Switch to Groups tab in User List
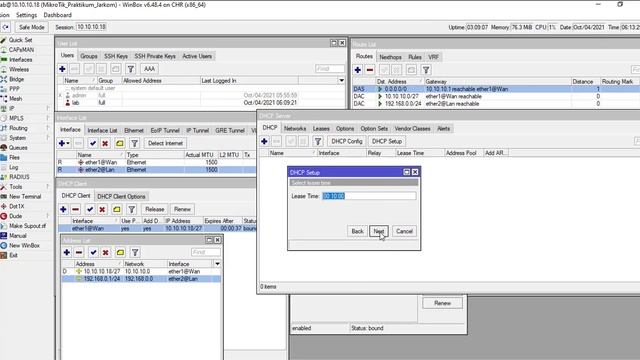Screen dimensions: 640x360 (x=89, y=56)
